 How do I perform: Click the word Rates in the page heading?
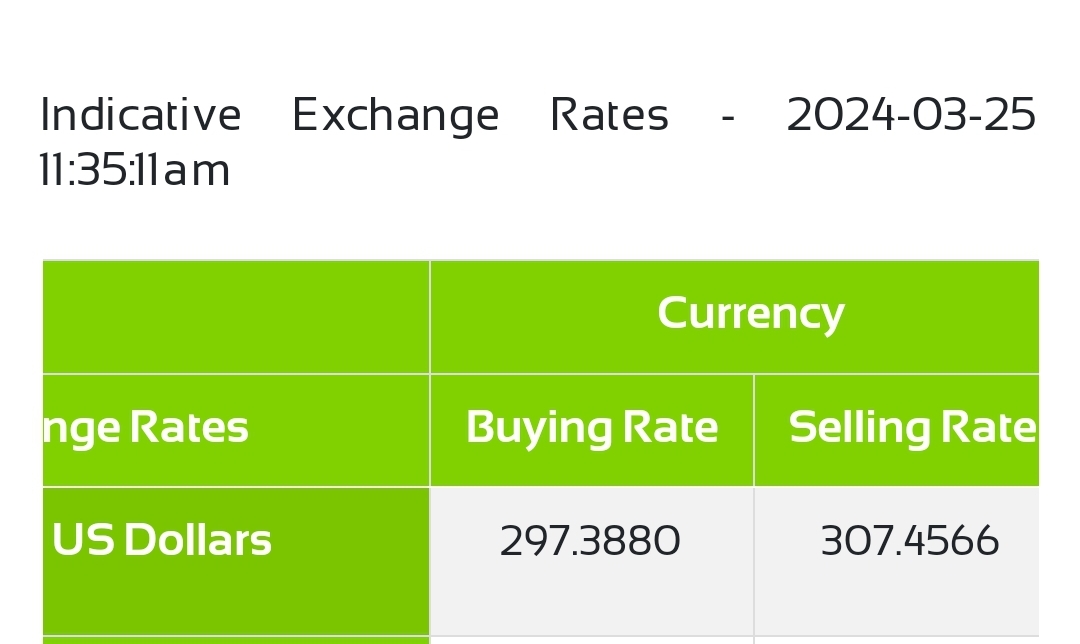coord(610,114)
